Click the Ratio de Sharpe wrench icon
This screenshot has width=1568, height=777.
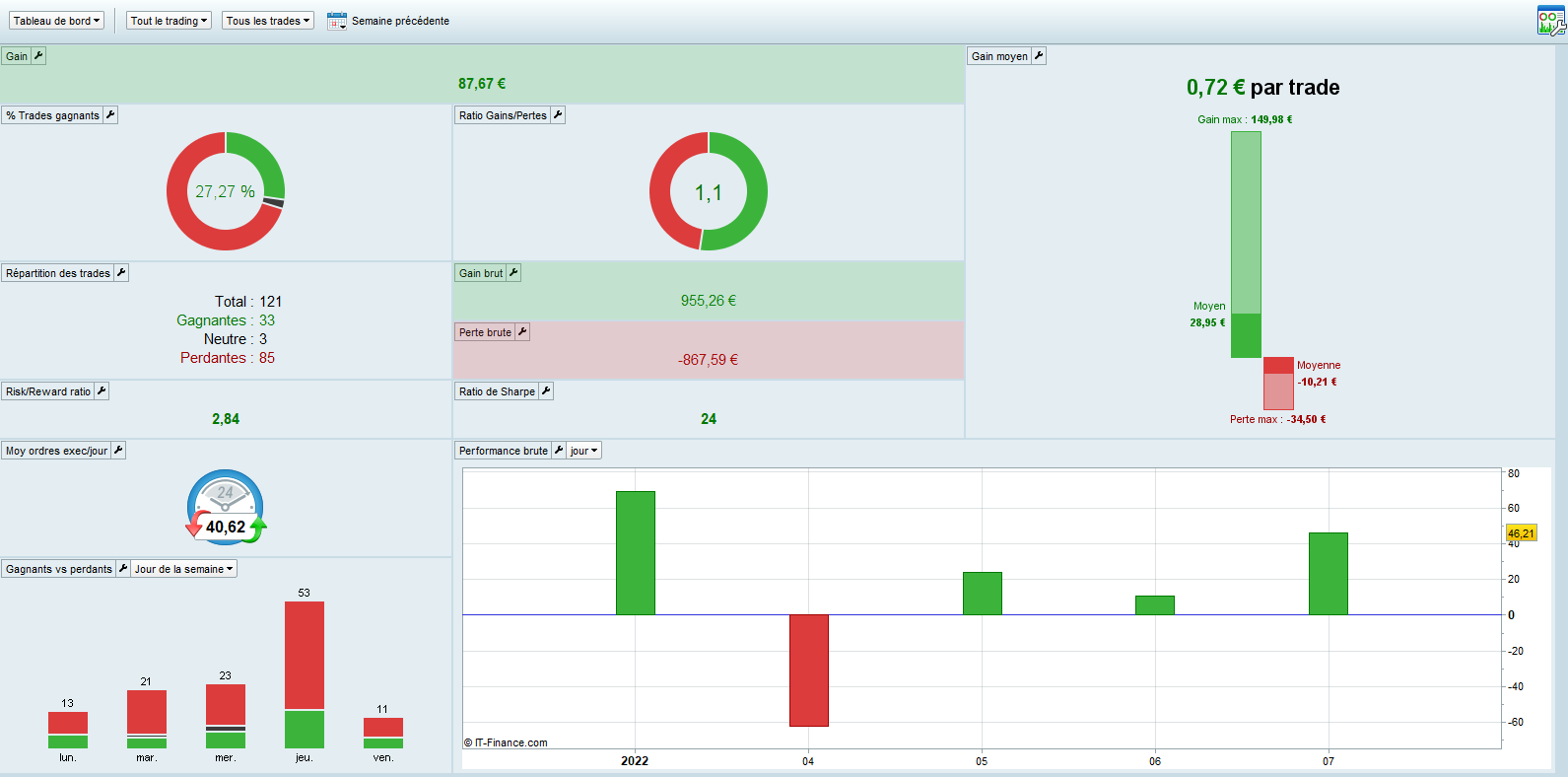coord(546,391)
